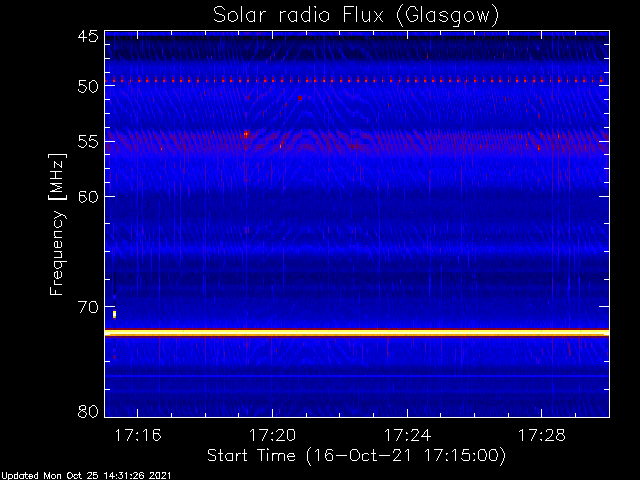Viewport: 640px width, 480px height.
Task: Click the 'Updated Mon Oct 25 14:31:26 2021' text
Action: [86, 476]
